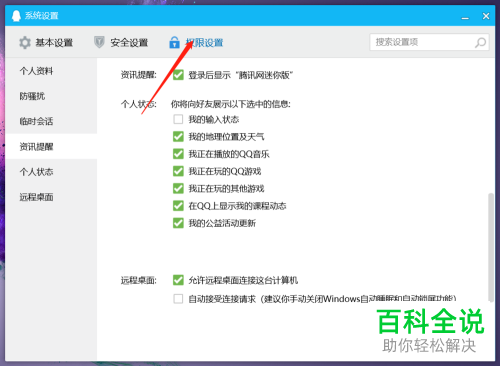Enable 自动接受连接请求 checkbox
The height and width of the screenshot is (366, 500).
[178, 299]
